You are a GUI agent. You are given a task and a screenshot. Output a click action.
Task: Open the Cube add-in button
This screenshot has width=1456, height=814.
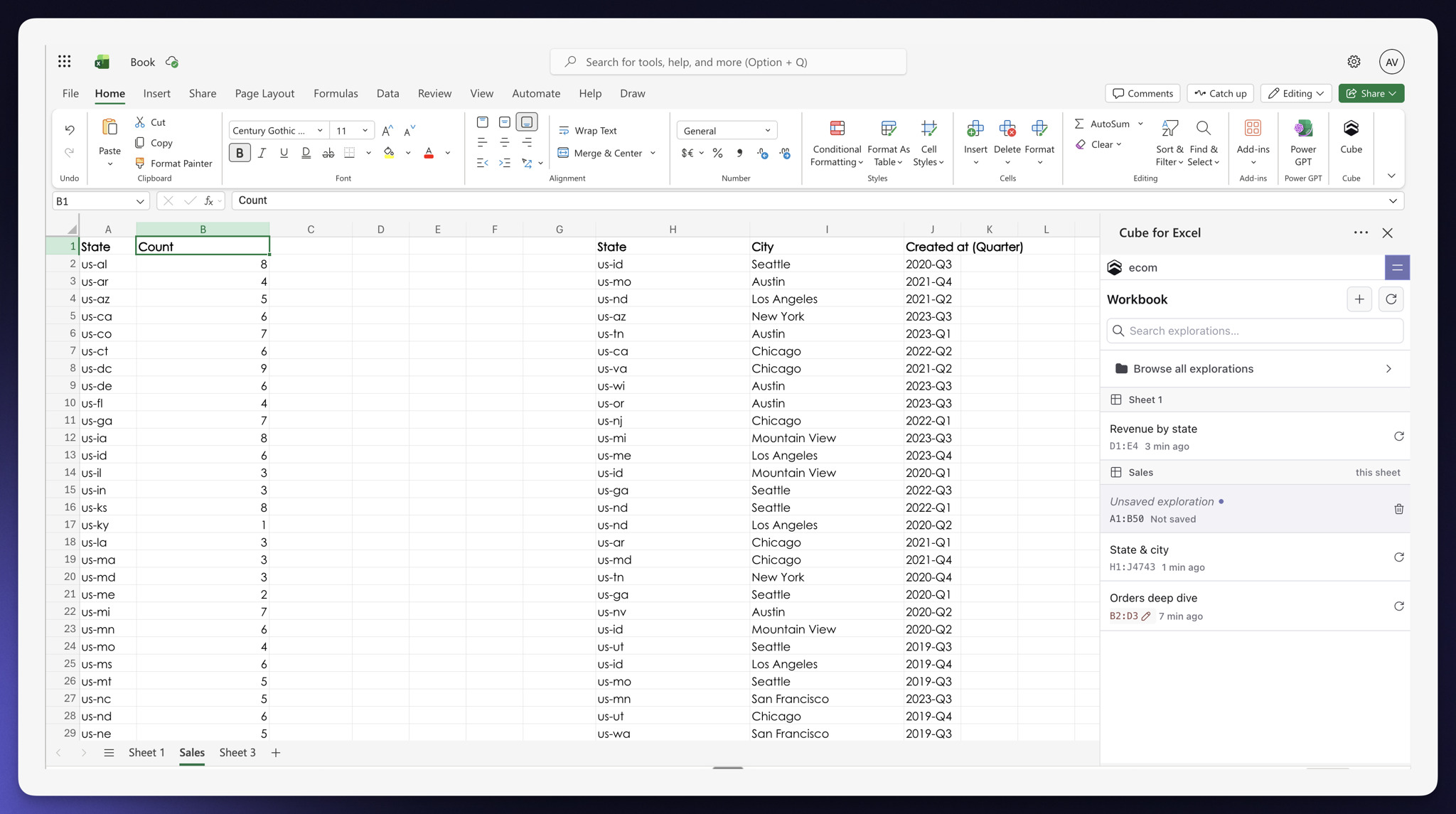[x=1351, y=137]
